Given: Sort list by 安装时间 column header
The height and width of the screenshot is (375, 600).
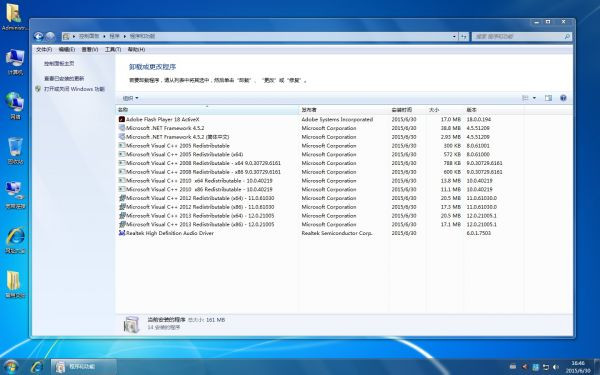Looking at the screenshot, I should [x=408, y=110].
